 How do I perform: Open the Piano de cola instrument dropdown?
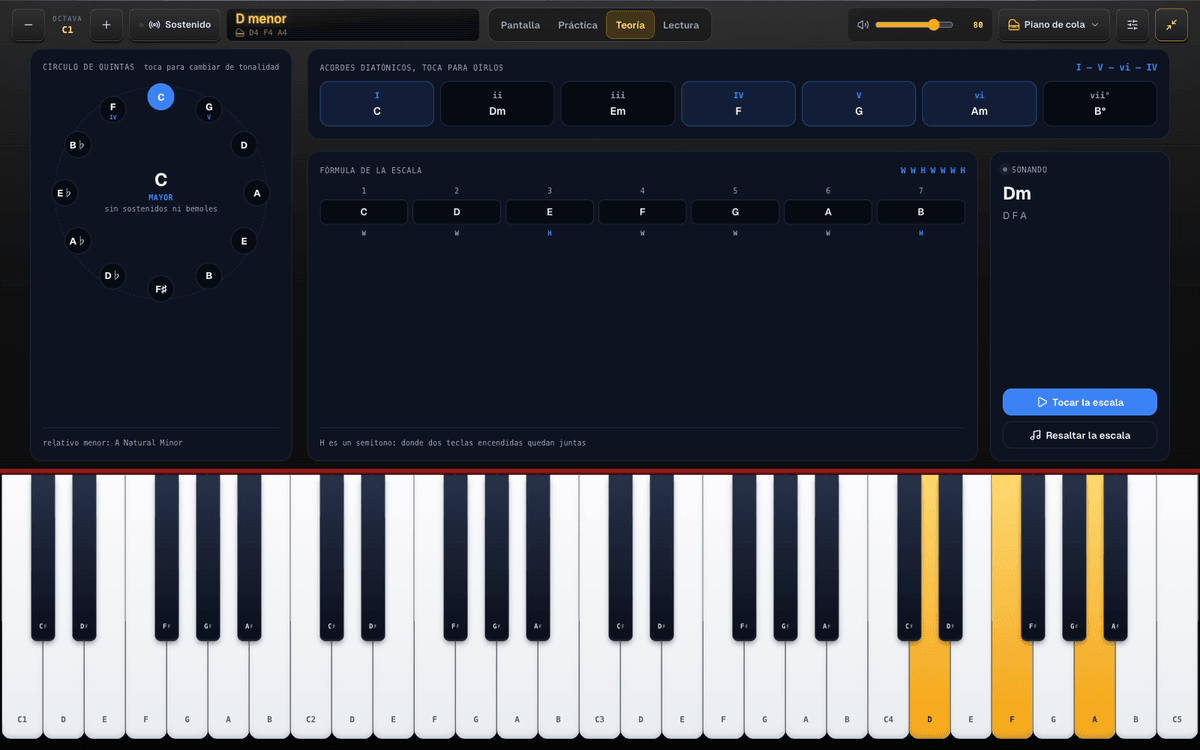tap(1054, 25)
